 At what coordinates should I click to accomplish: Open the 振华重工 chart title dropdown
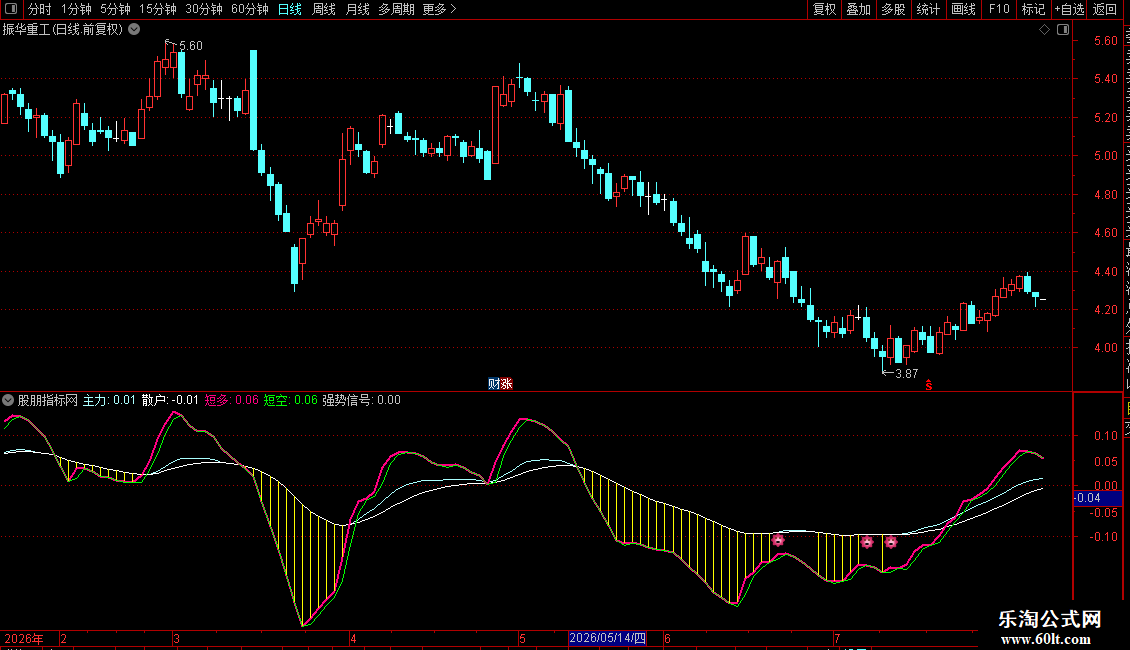point(134,30)
